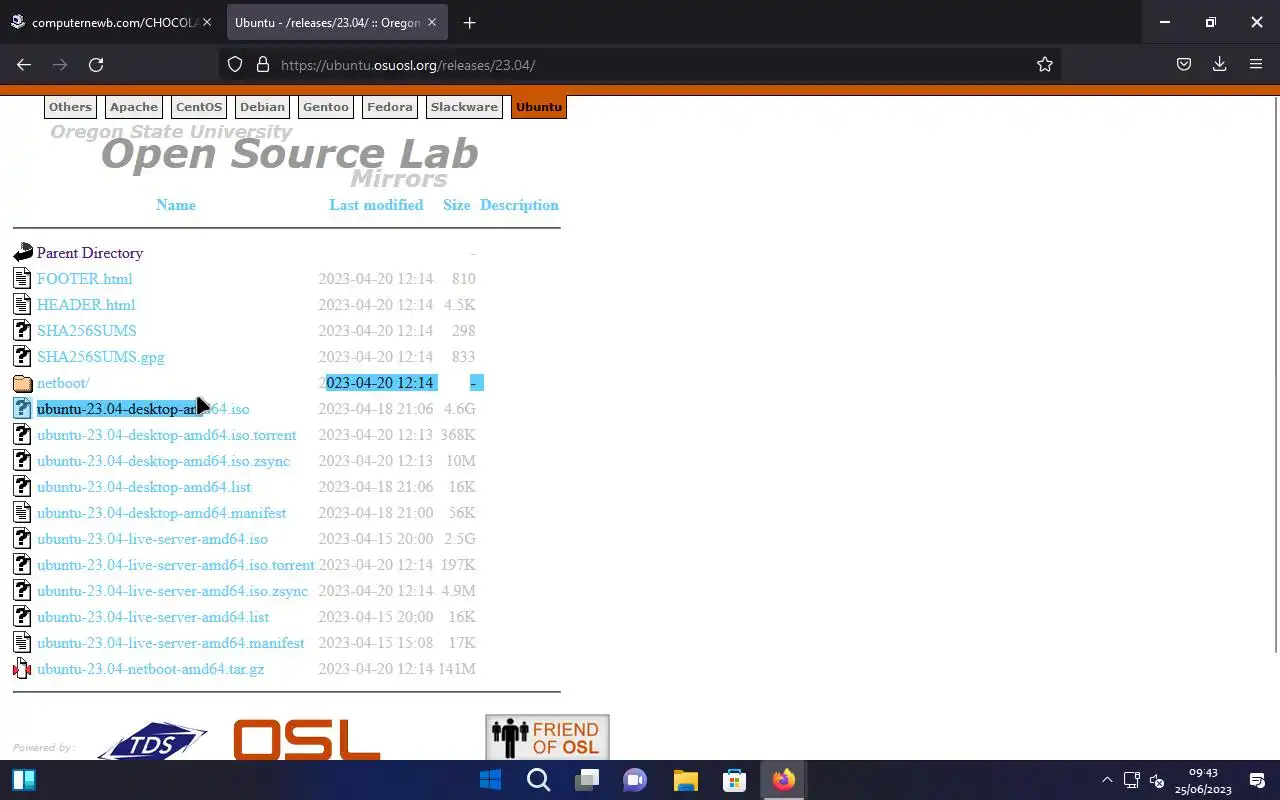Show hidden system tray icons
Screen dimensions: 1280x800
click(1107, 780)
